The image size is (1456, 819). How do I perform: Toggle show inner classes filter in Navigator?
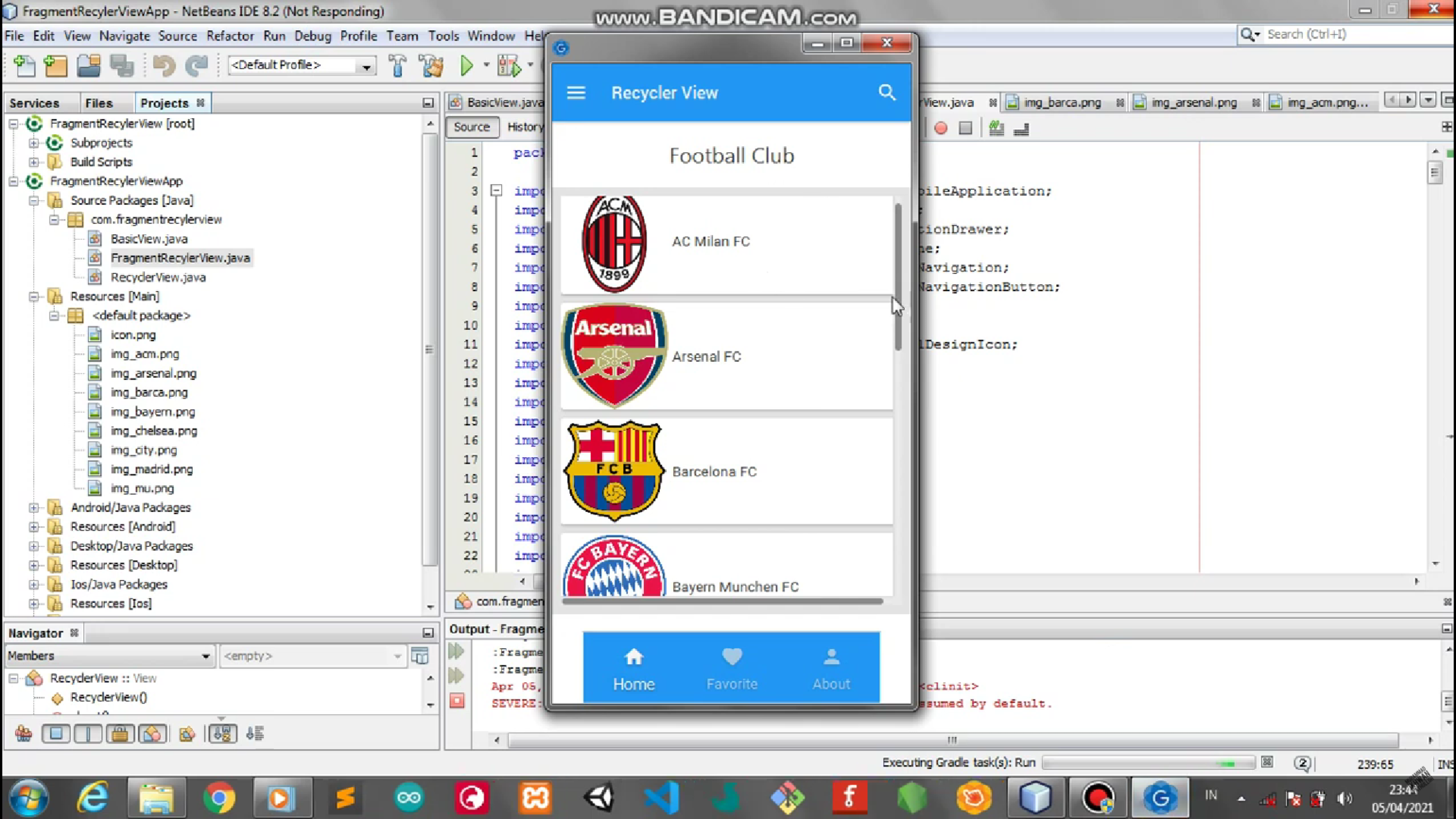click(x=152, y=734)
